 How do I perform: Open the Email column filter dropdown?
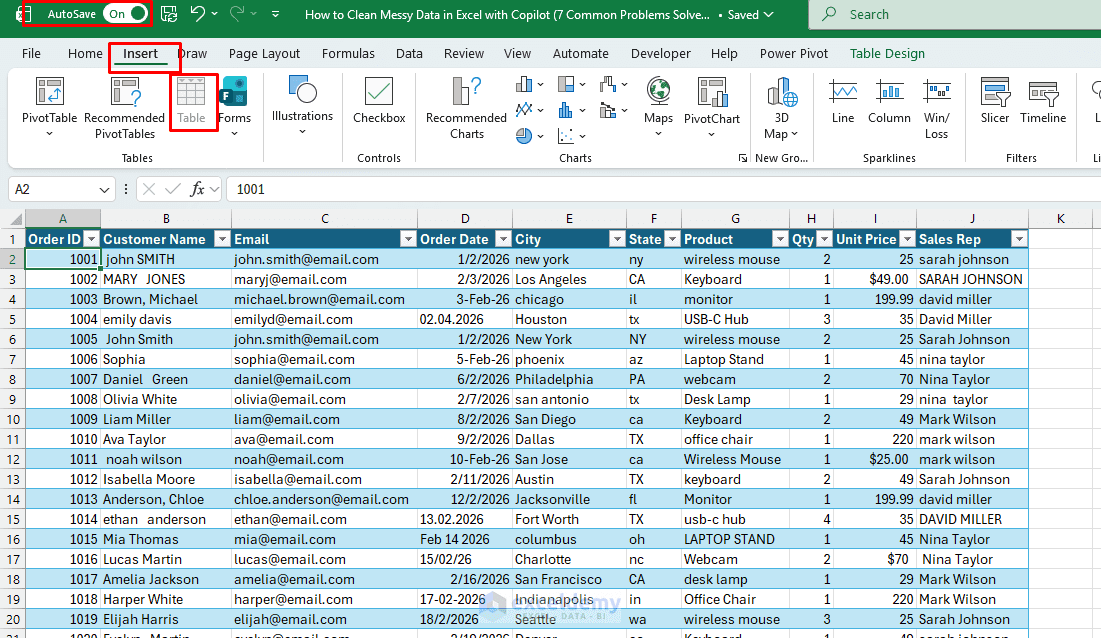click(408, 239)
